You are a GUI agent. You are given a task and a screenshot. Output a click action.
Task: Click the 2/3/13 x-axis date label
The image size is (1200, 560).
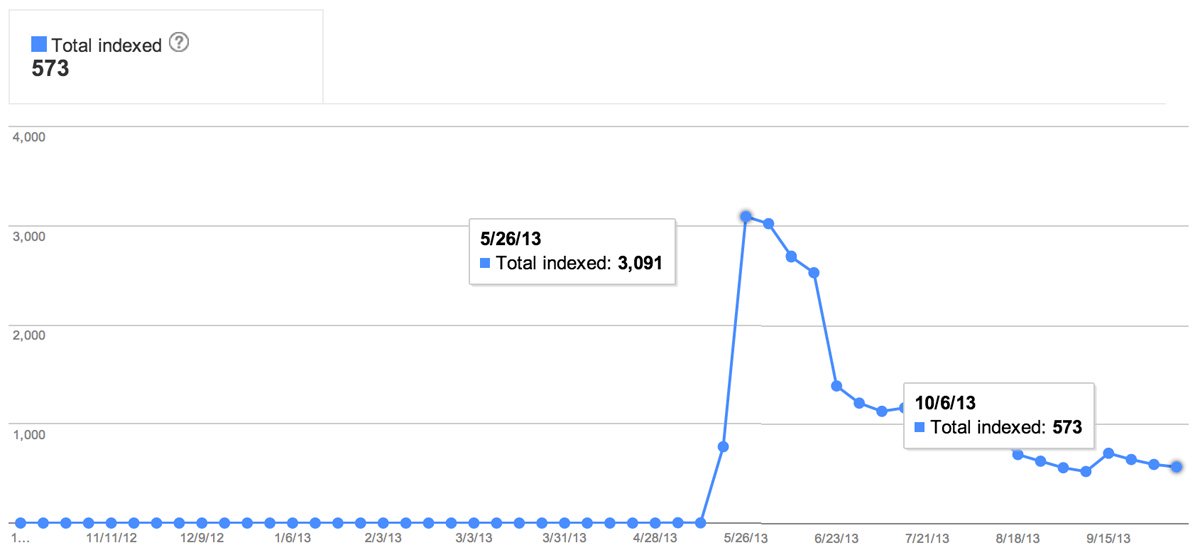[x=383, y=538]
